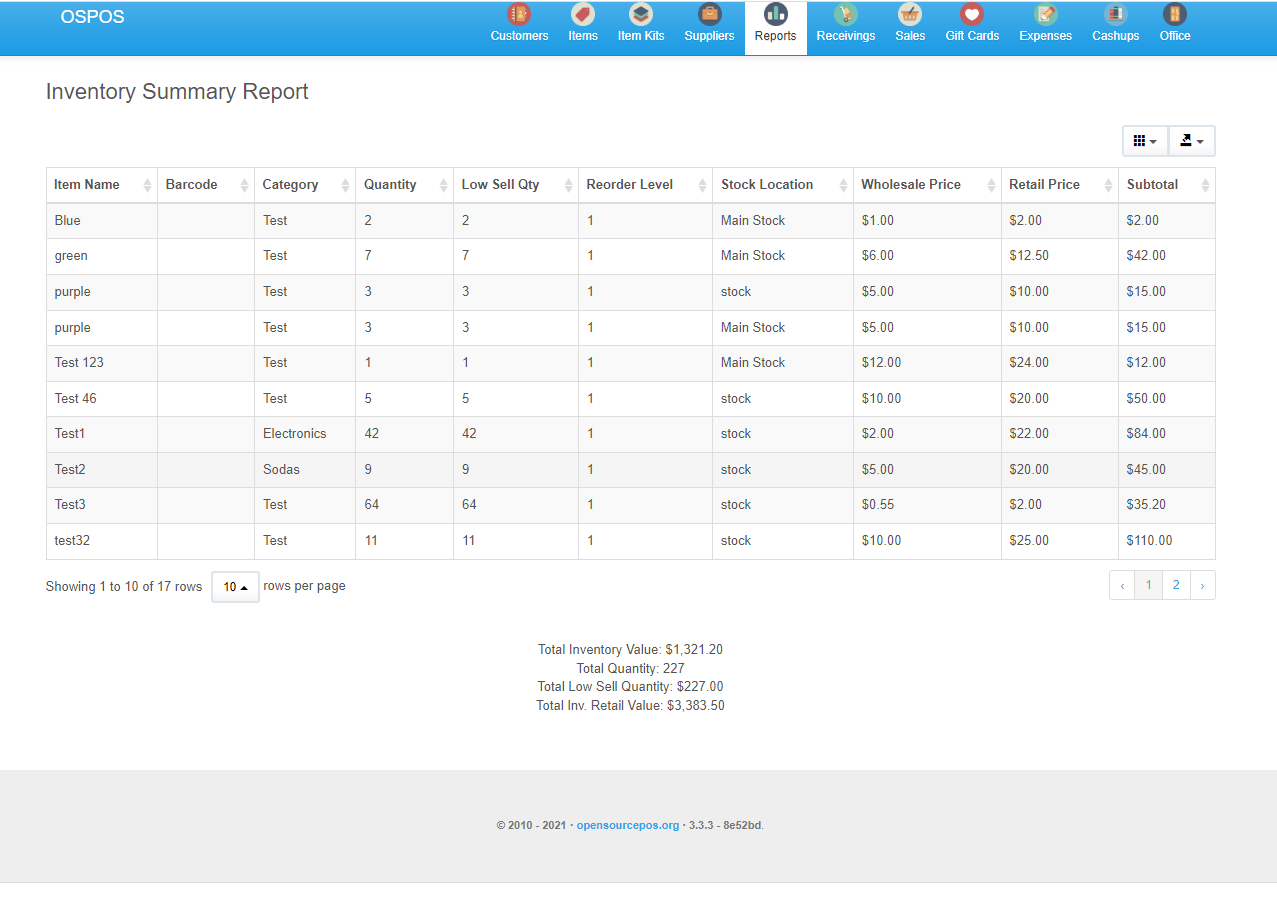
Task: Open the columns visibility dropdown
Action: click(1144, 140)
